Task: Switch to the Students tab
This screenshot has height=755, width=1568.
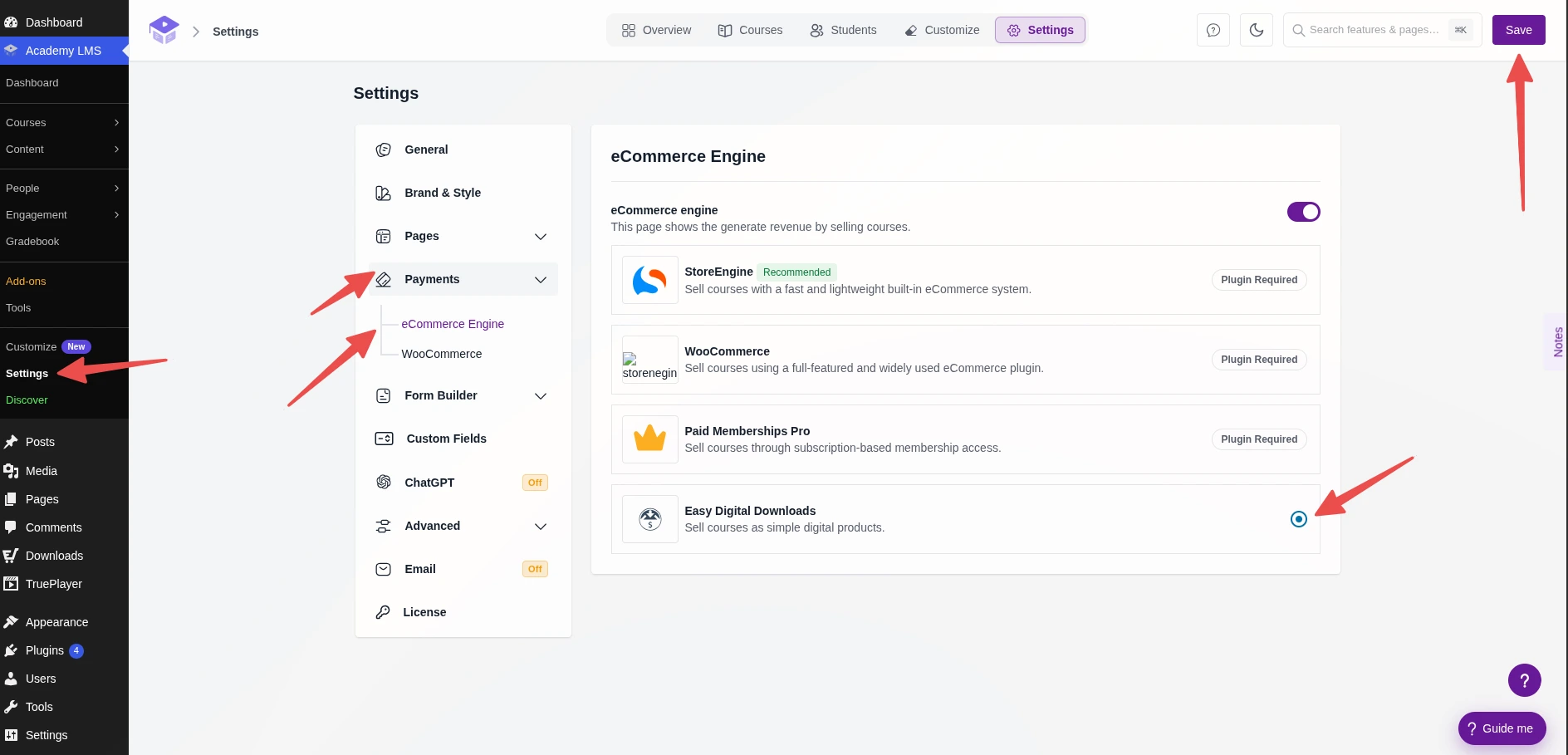Action: 843,30
